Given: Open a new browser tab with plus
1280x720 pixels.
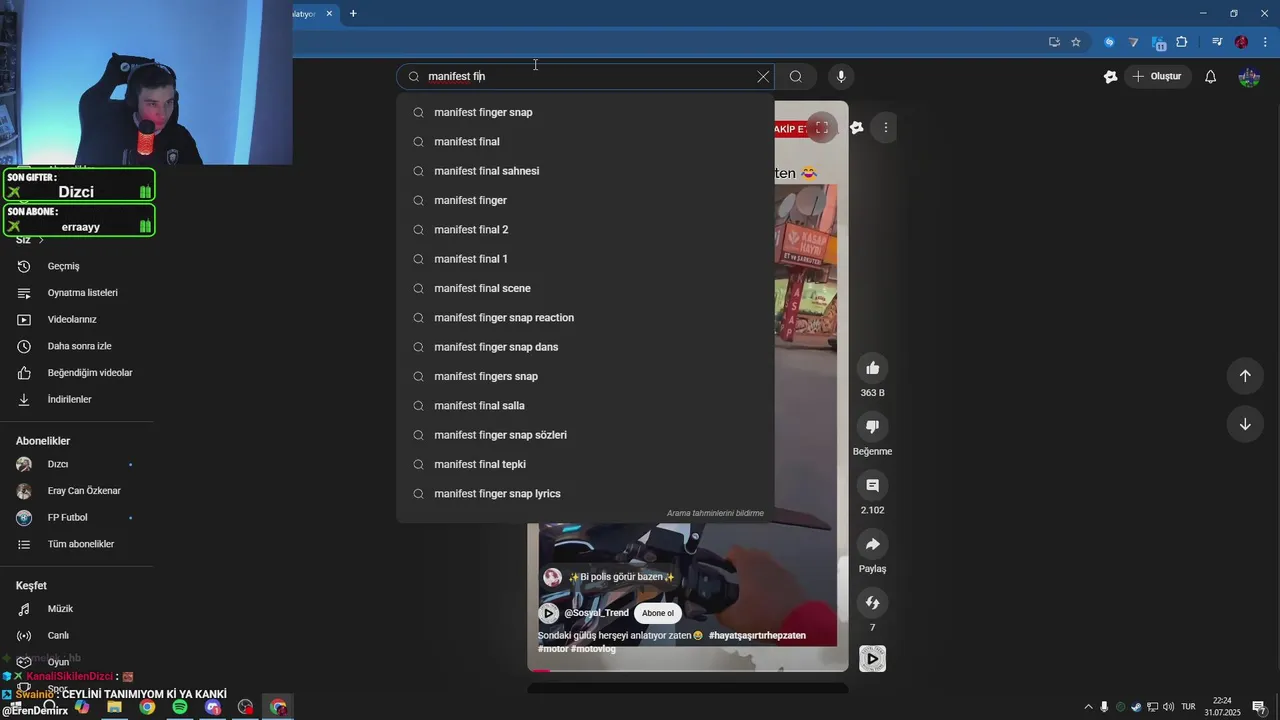Looking at the screenshot, I should point(353,14).
